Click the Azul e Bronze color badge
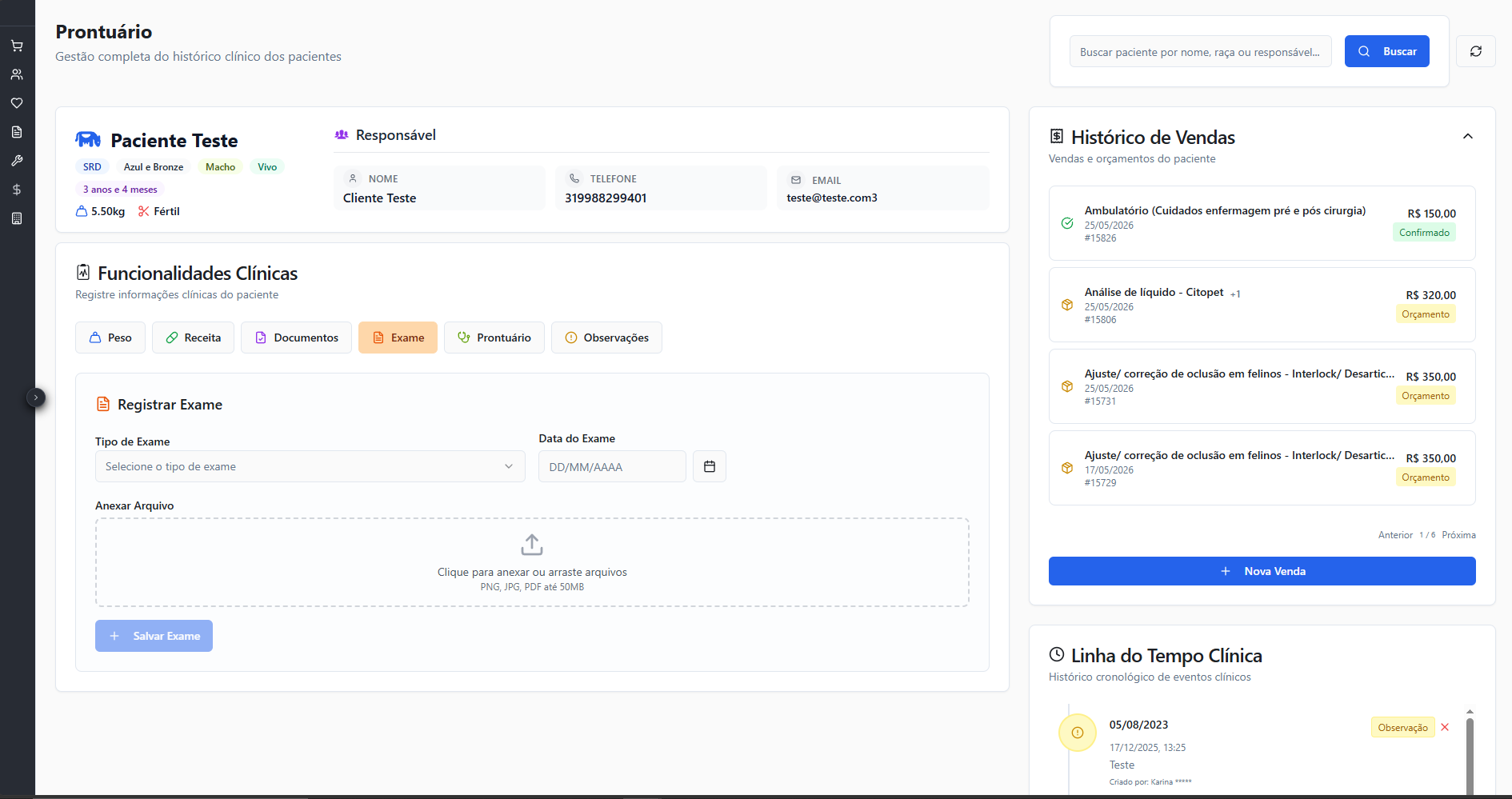 [x=154, y=167]
